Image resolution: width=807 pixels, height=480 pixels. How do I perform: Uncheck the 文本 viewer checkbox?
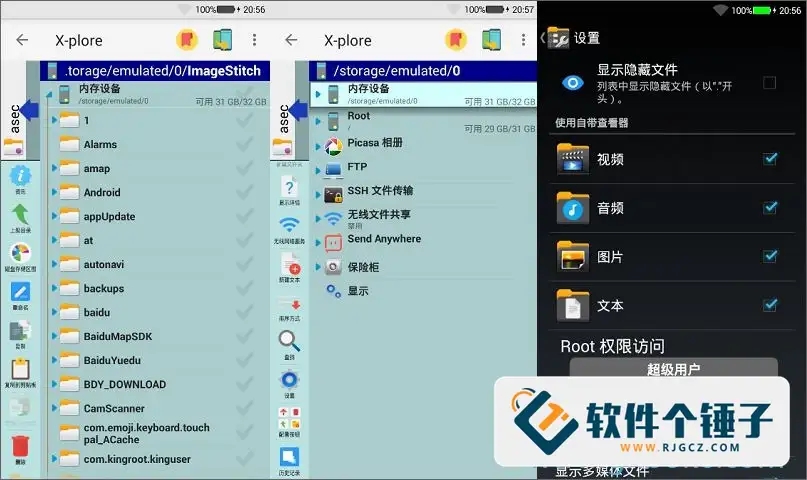pyautogui.click(x=770, y=305)
